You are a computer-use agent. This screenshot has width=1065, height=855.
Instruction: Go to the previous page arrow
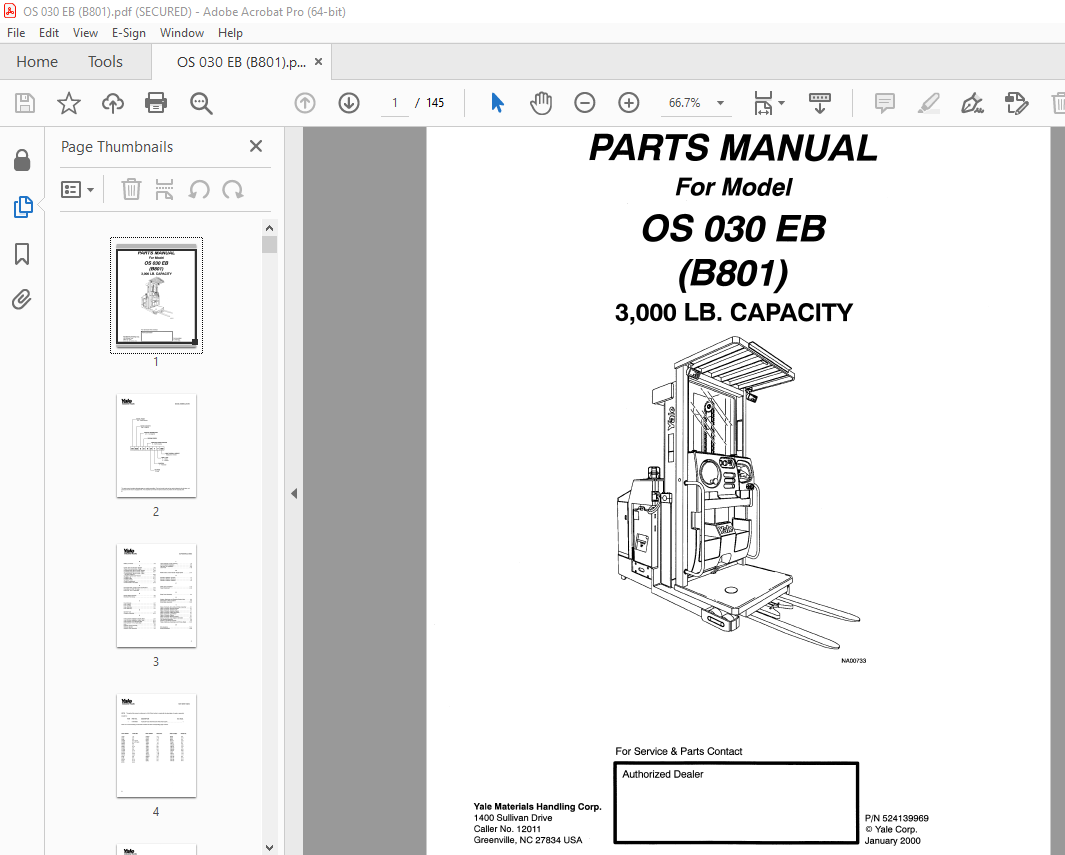(x=305, y=103)
